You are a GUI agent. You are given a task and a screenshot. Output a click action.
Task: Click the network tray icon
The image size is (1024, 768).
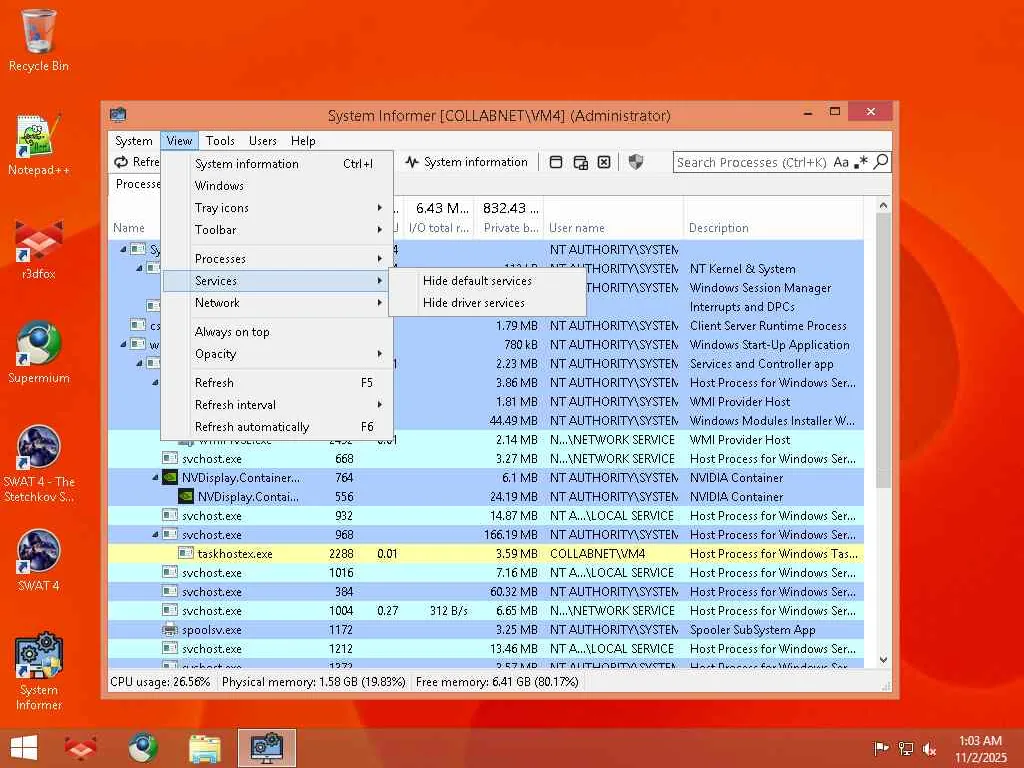[906, 749]
